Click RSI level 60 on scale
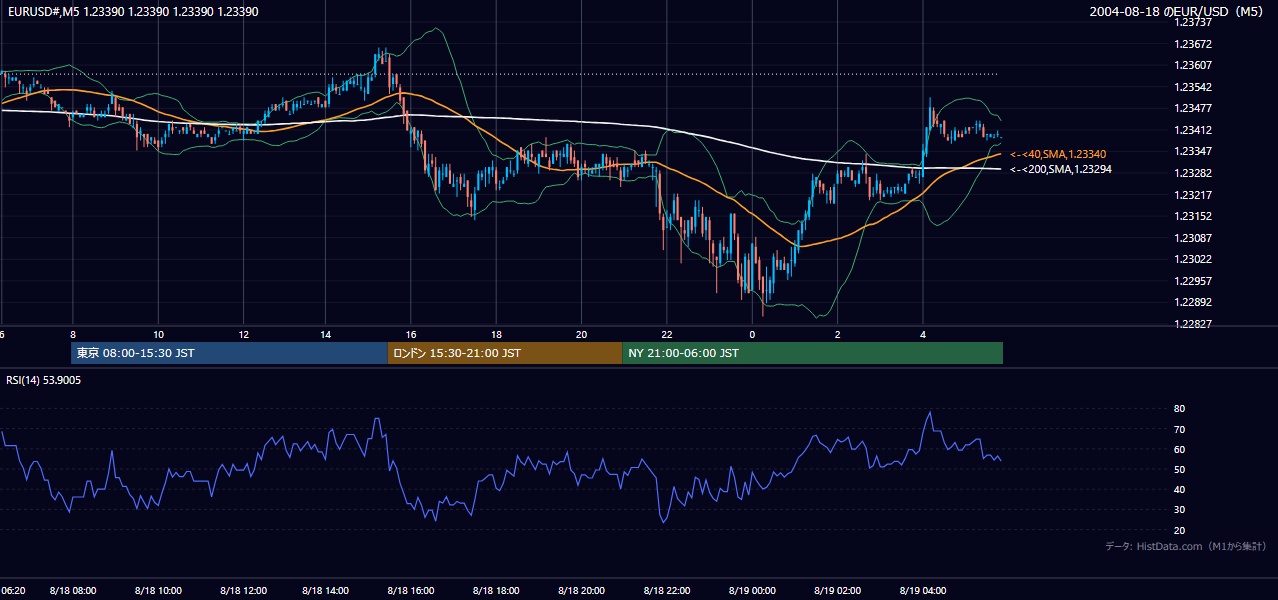 1179,449
